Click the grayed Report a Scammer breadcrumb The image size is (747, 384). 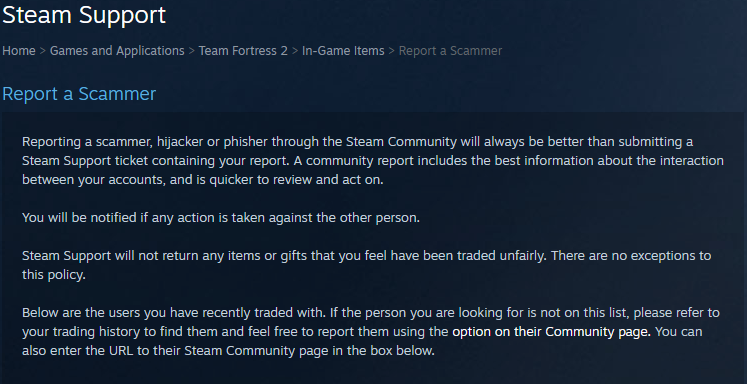(450, 51)
